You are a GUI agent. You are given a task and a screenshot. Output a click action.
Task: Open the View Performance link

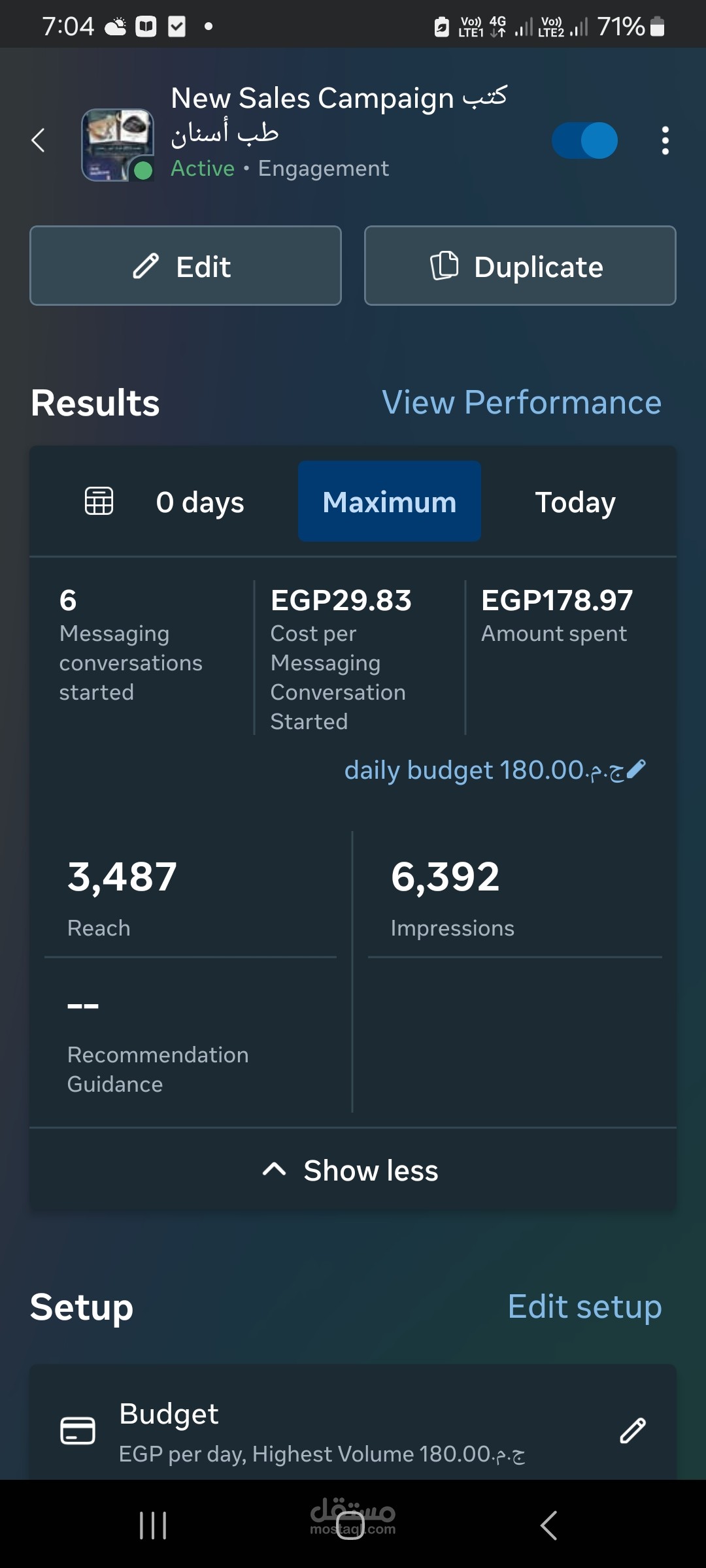(522, 402)
